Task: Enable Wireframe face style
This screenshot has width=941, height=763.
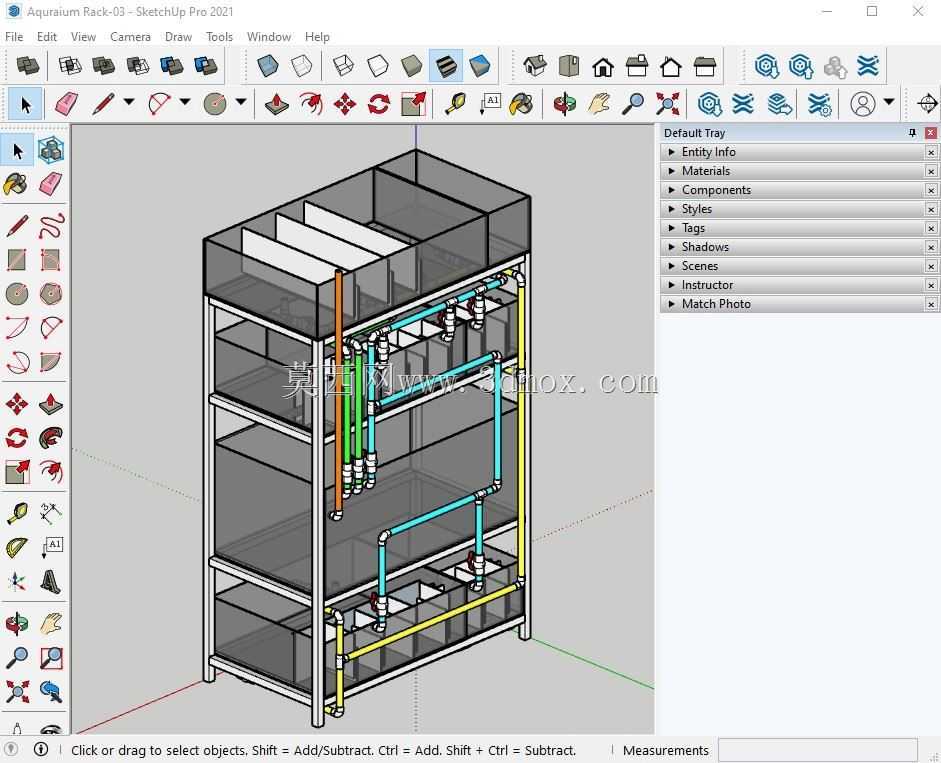Action: pyautogui.click(x=343, y=65)
